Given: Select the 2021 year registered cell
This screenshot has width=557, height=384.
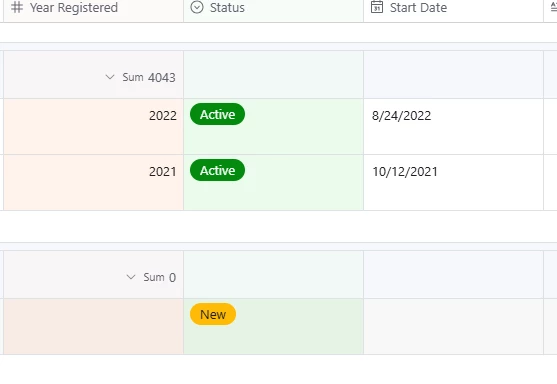Looking at the screenshot, I should tap(93, 183).
